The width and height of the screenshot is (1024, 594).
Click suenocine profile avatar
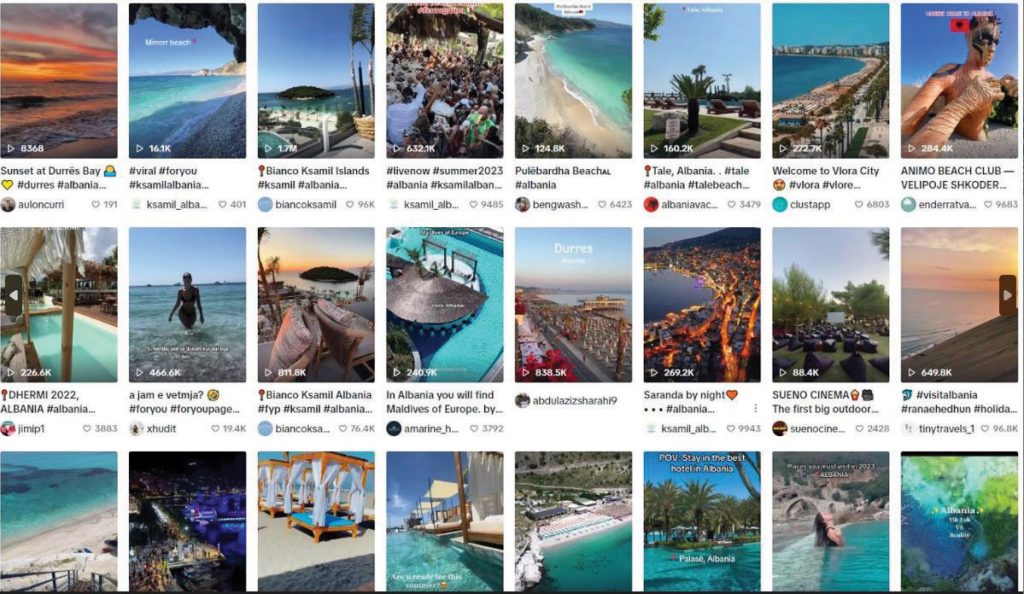coord(780,428)
